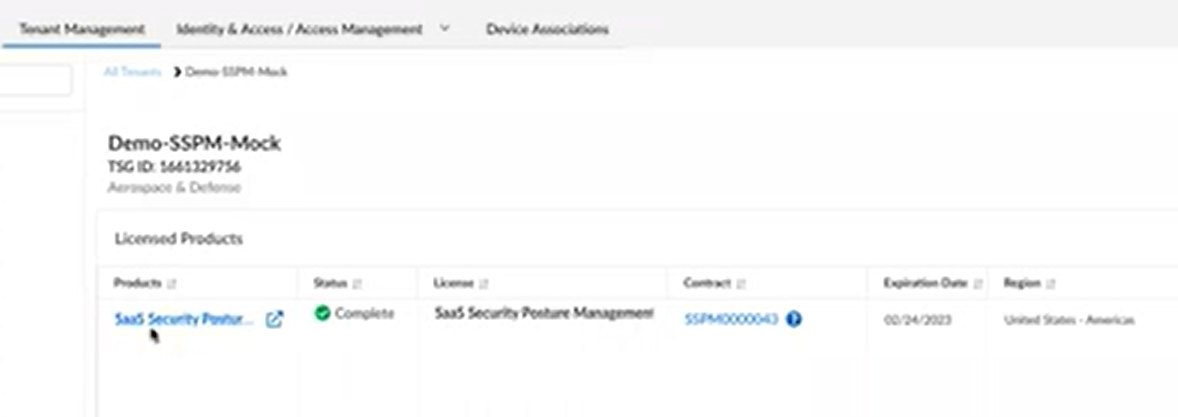Image resolution: width=1178 pixels, height=417 pixels.
Task: Sort by the License column icon
Action: [x=485, y=284]
